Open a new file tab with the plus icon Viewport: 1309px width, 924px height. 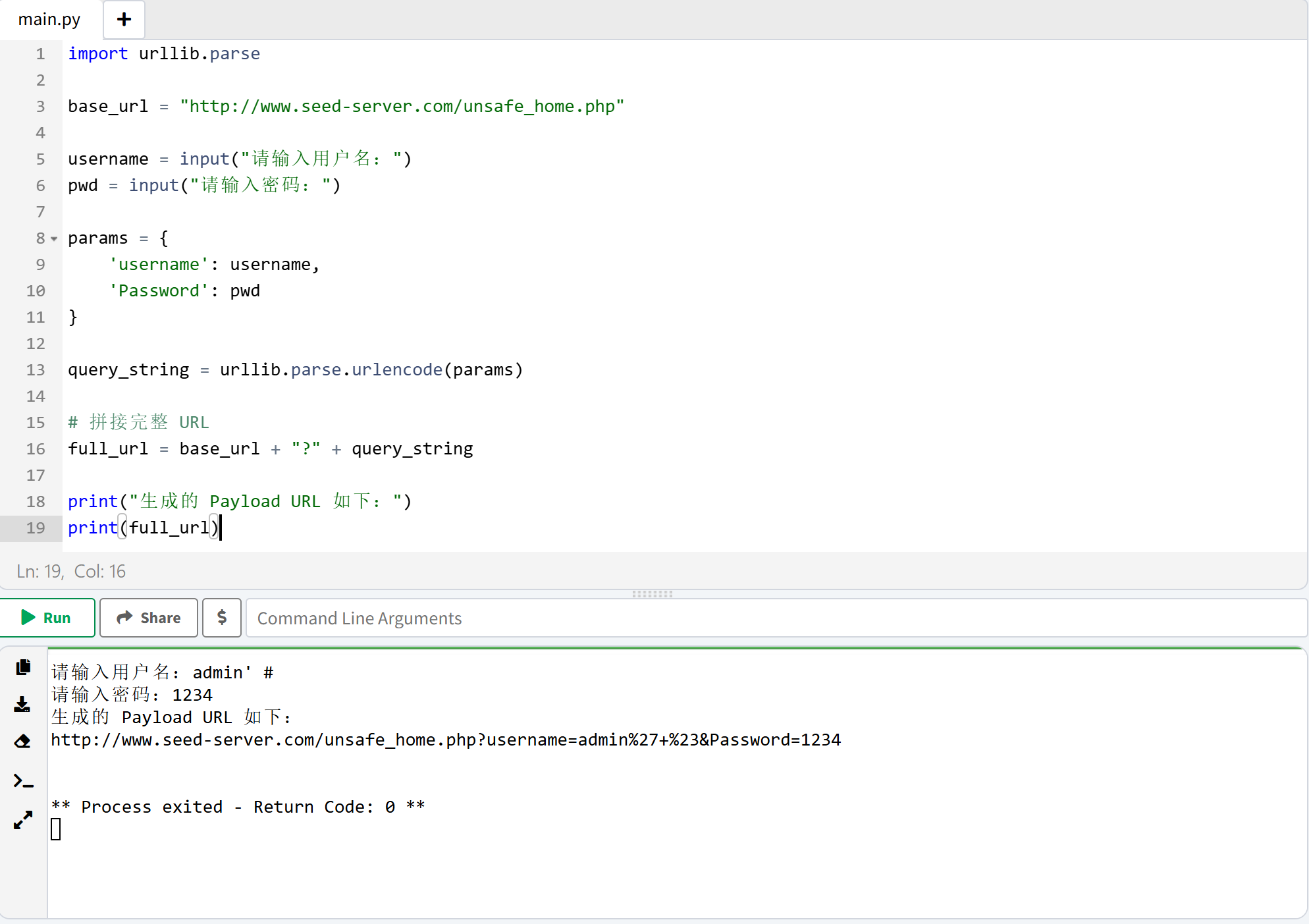(x=123, y=19)
